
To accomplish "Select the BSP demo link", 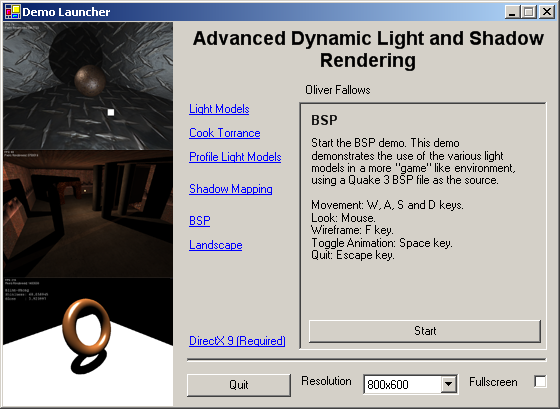I will (200, 220).
